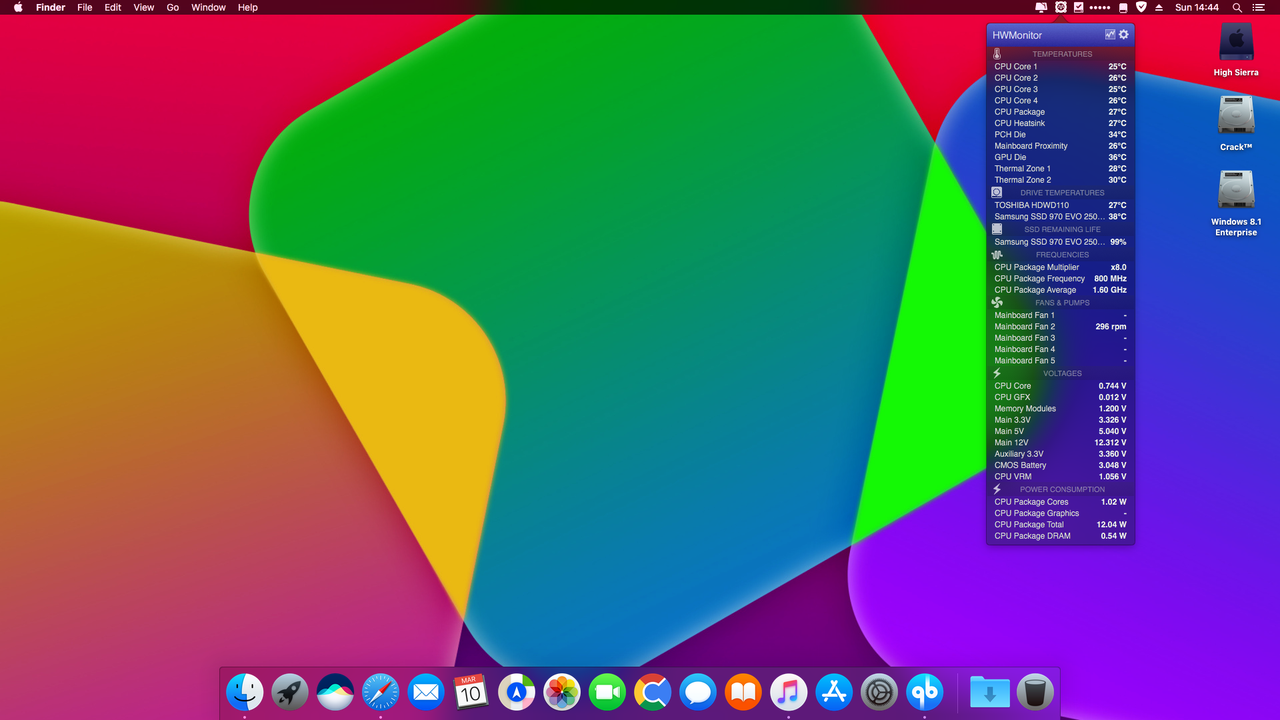1280x720 pixels.
Task: Open Photos app in Dock
Action: coord(562,692)
